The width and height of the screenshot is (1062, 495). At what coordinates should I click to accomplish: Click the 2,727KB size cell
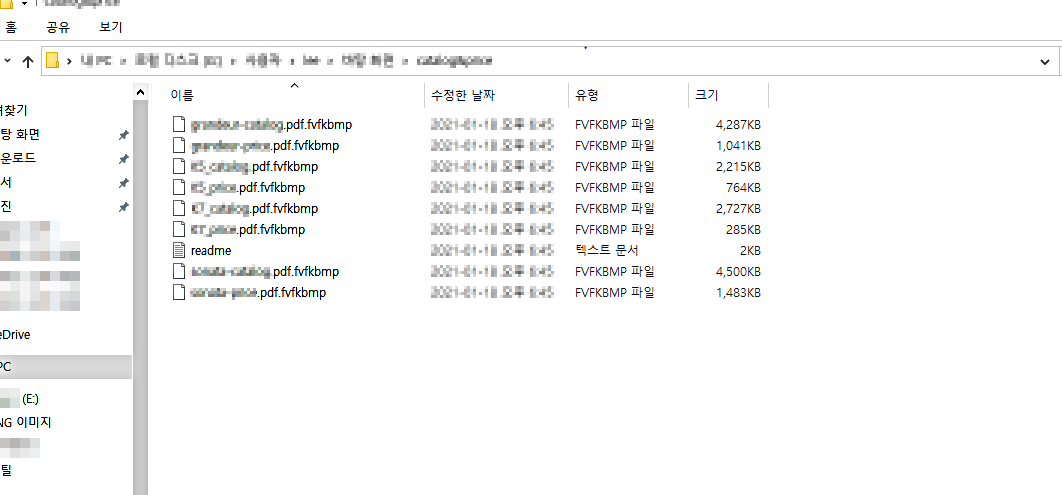738,209
